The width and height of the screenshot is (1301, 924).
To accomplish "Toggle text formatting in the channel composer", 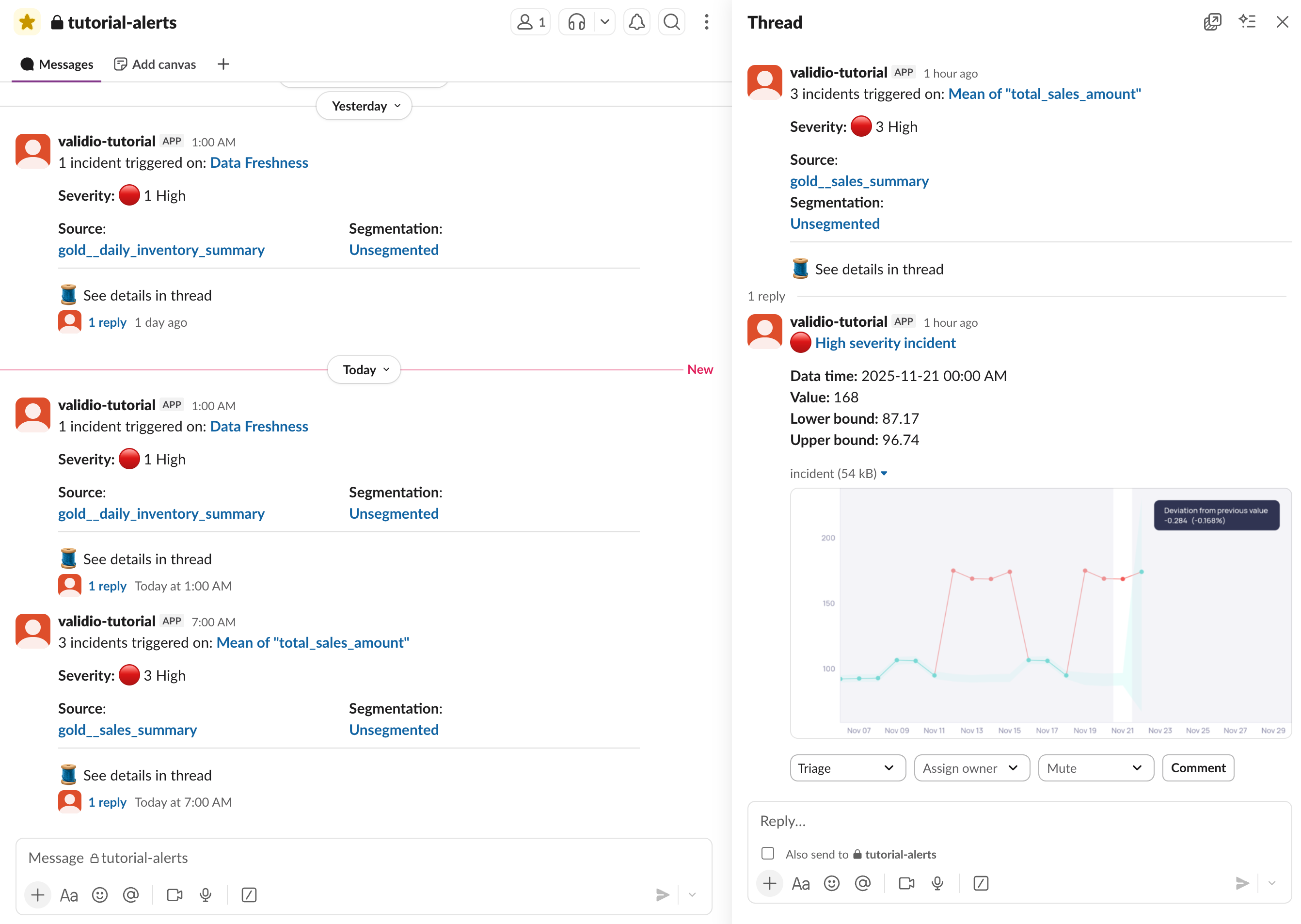I will [x=69, y=895].
